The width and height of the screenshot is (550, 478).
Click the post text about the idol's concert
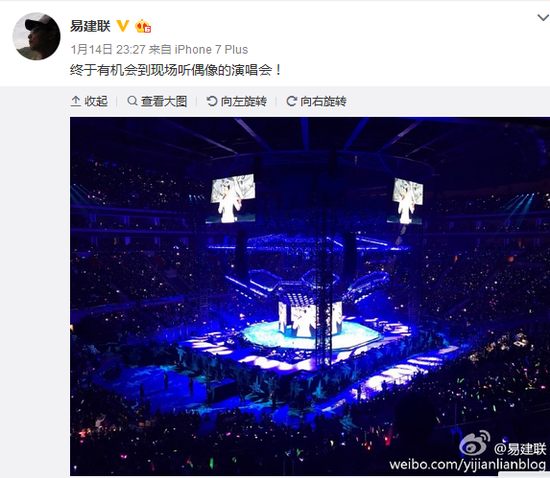(176, 70)
